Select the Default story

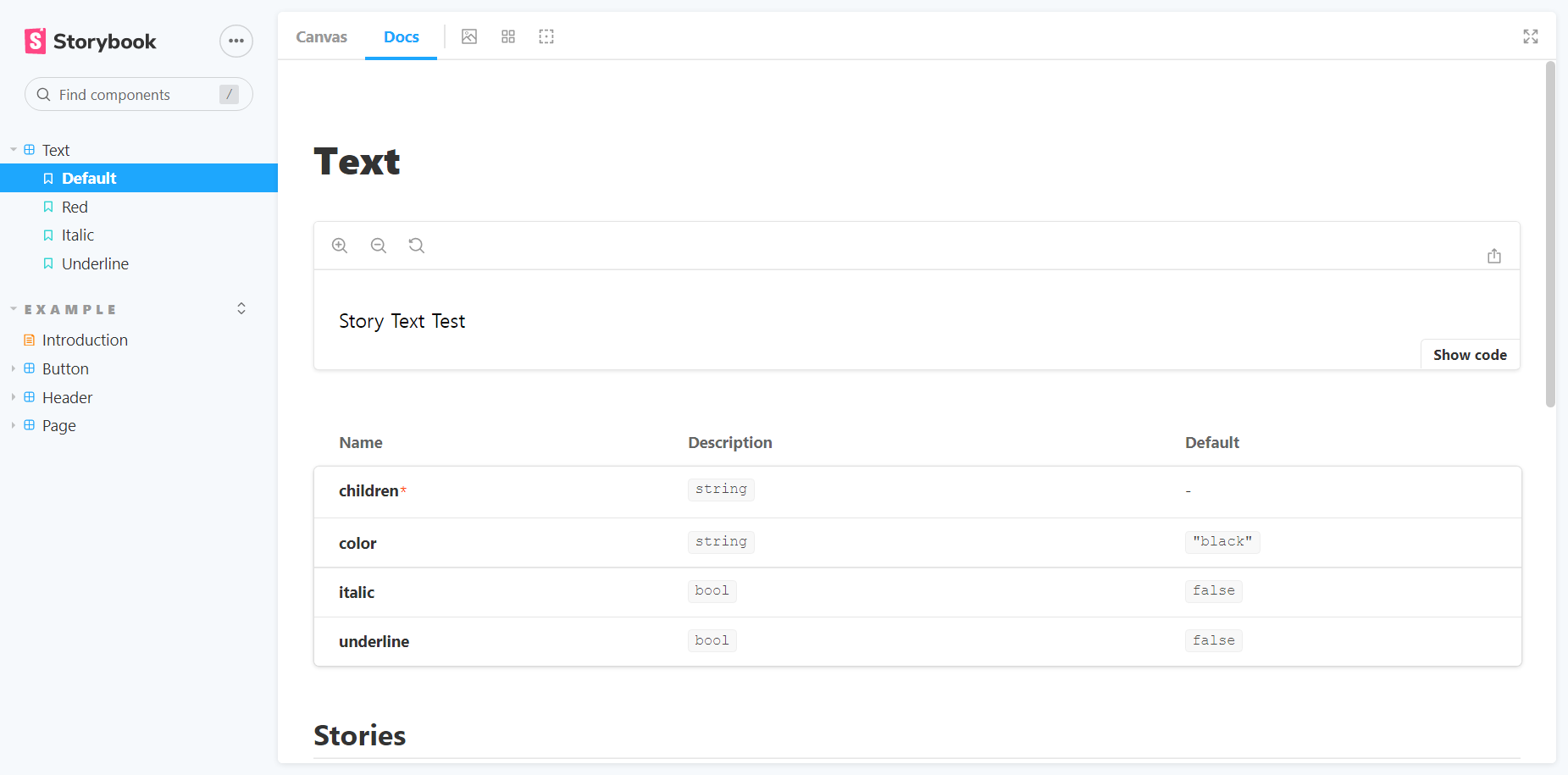(139, 178)
